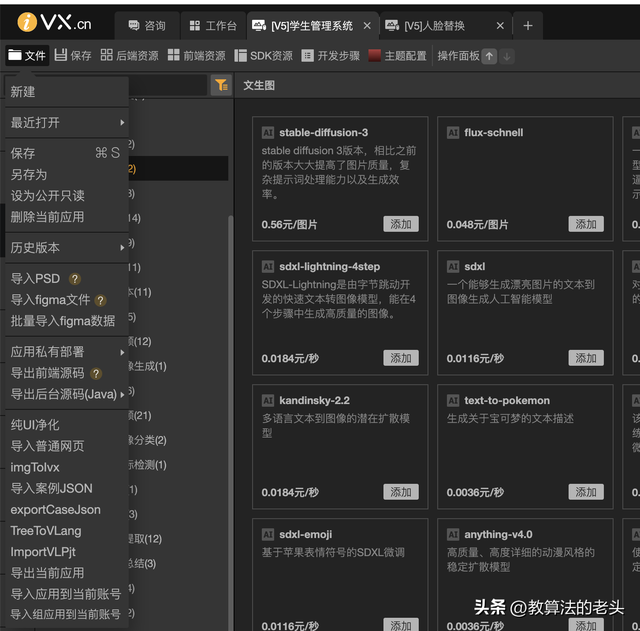Screen dimensions: 640x631
Task: Add the kandinsky-2.2 model
Action: (x=401, y=492)
